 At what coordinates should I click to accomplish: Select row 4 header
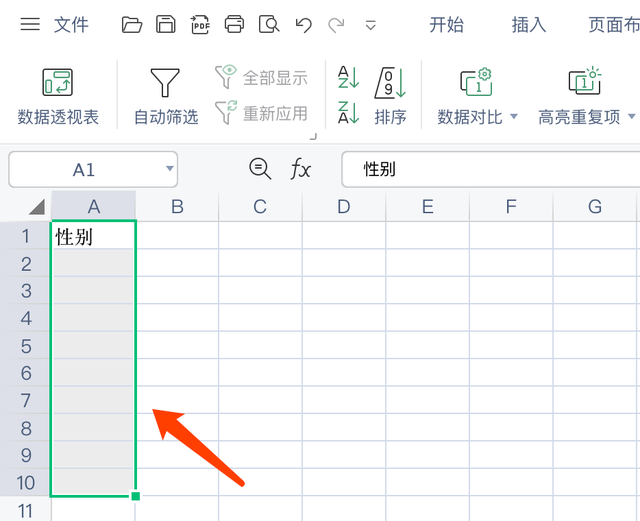point(26,318)
